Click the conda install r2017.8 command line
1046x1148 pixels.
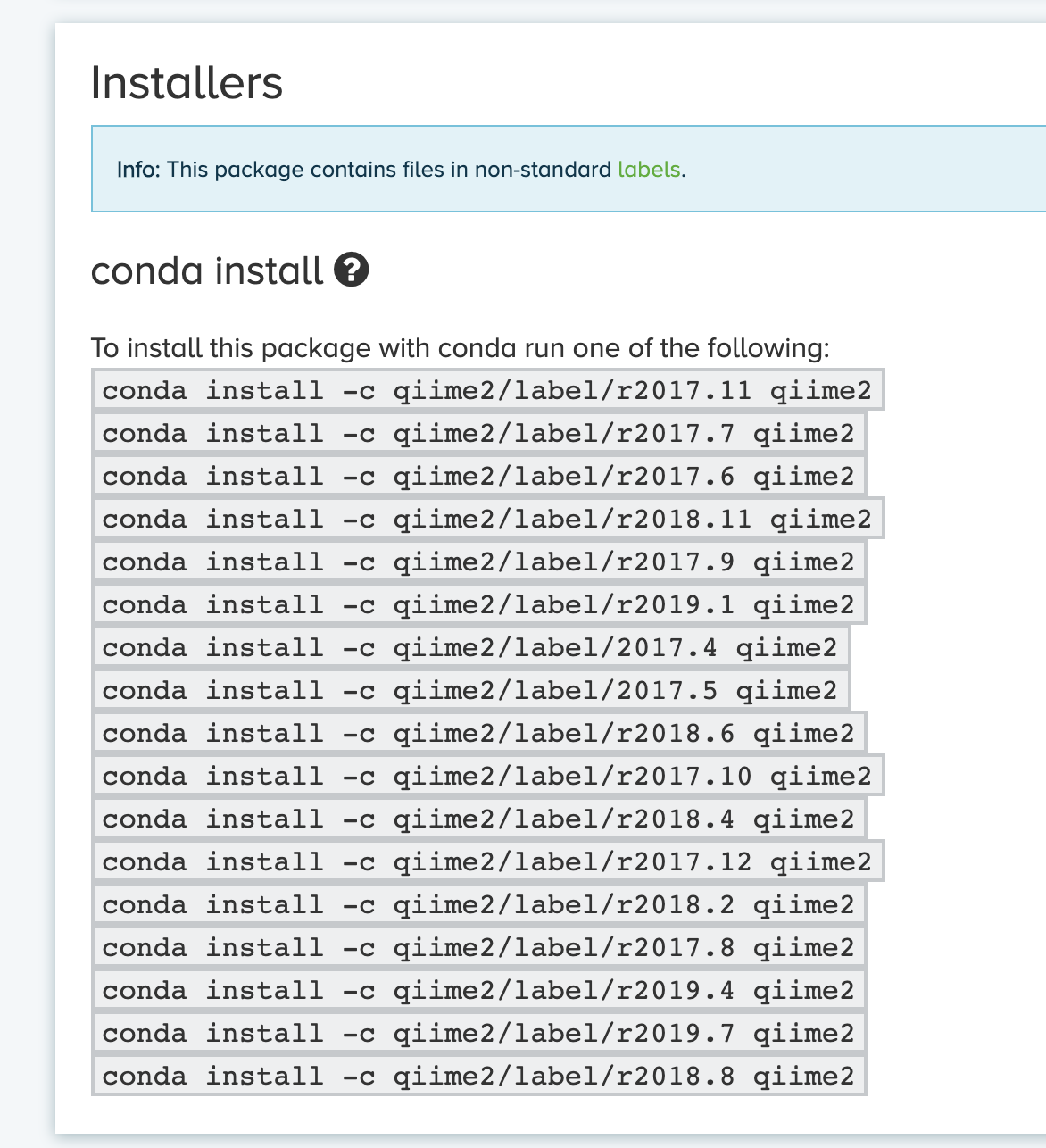tap(478, 947)
